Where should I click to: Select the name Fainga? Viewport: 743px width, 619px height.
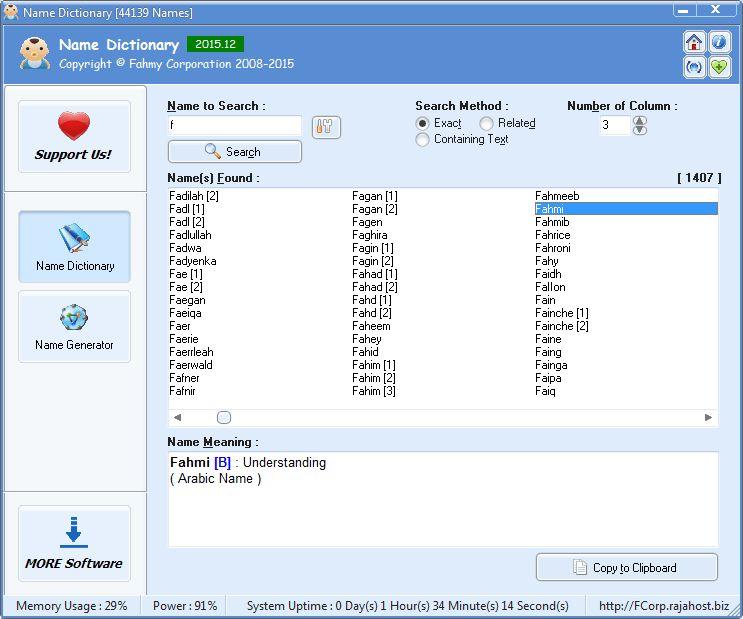click(x=551, y=365)
